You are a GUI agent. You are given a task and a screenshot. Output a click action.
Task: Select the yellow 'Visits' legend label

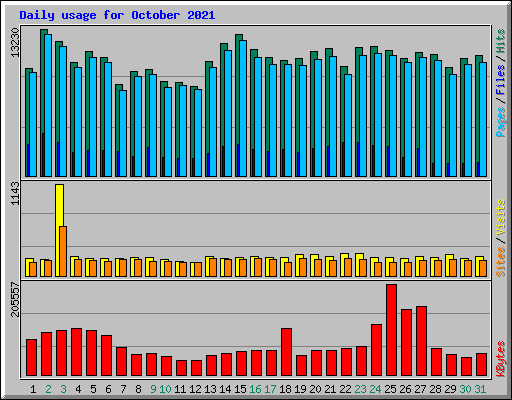(x=501, y=217)
